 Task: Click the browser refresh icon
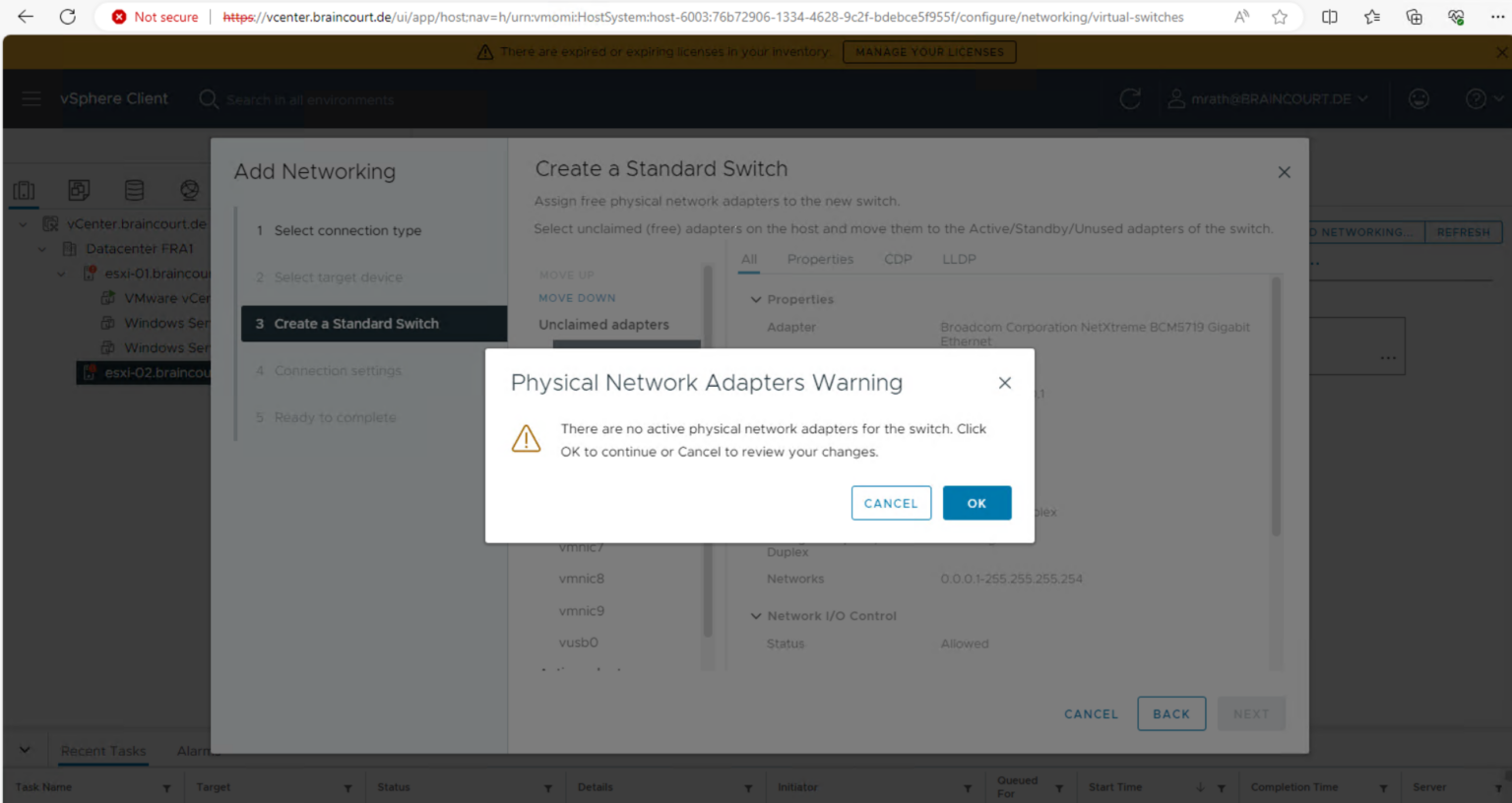(x=68, y=17)
